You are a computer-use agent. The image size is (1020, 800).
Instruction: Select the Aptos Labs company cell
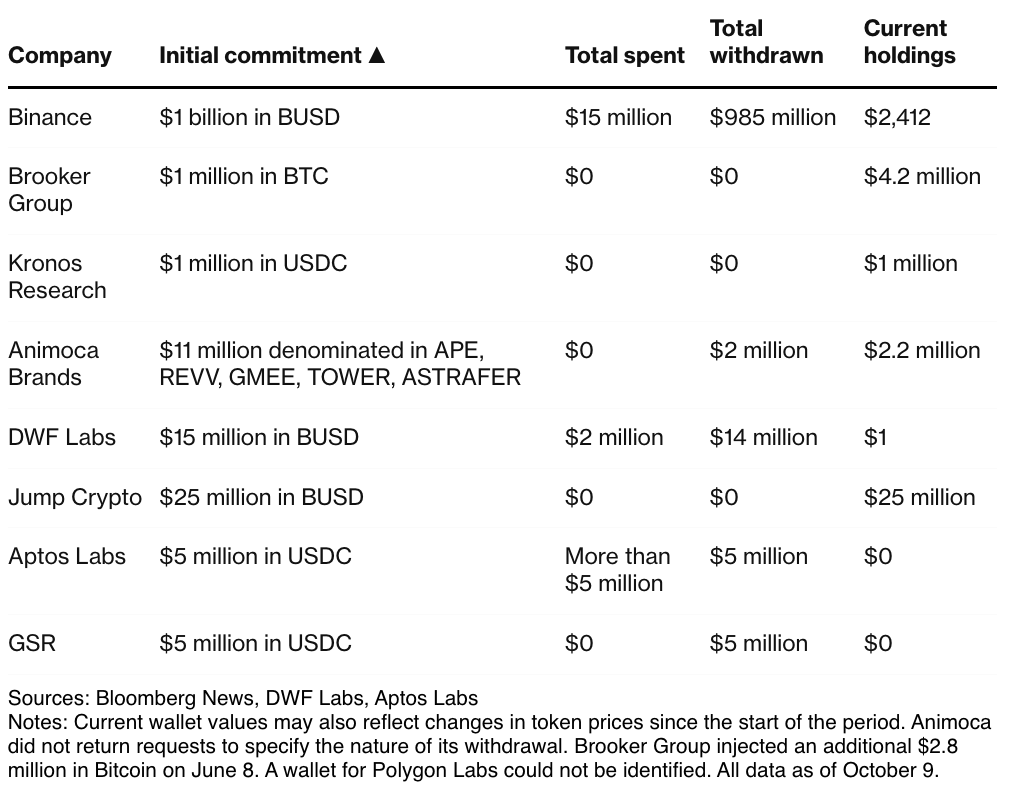point(67,556)
